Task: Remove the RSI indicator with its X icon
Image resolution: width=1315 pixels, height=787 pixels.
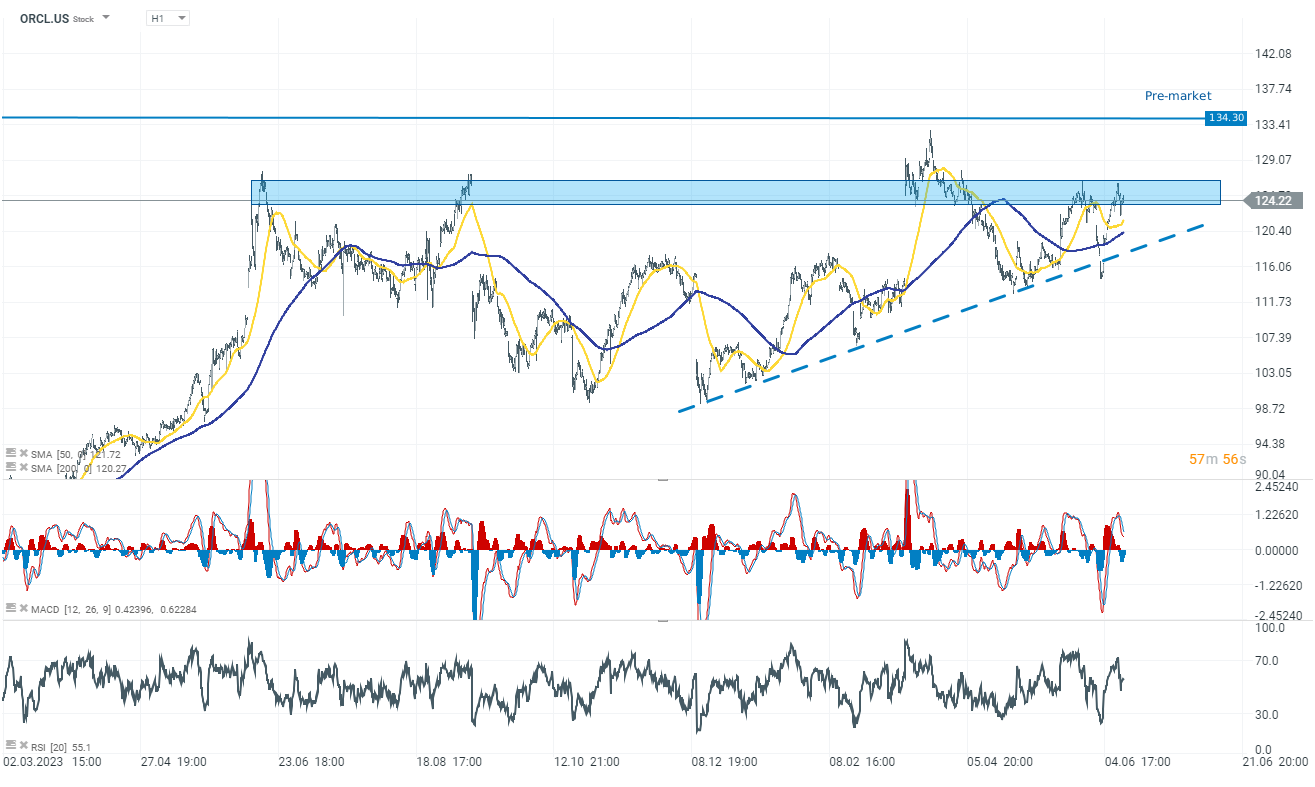Action: pos(24,745)
